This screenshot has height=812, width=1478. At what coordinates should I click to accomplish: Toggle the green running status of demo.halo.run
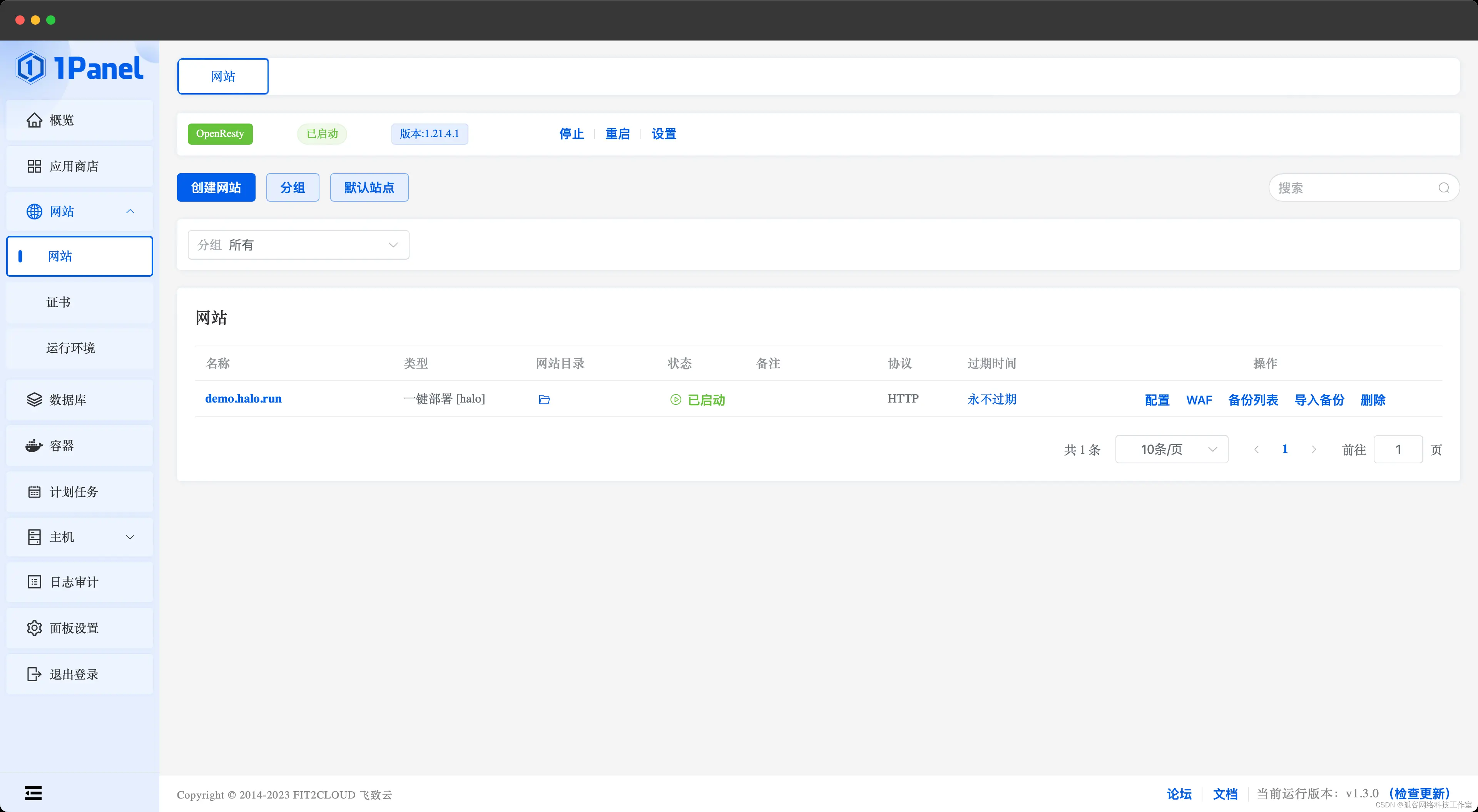pyautogui.click(x=697, y=399)
